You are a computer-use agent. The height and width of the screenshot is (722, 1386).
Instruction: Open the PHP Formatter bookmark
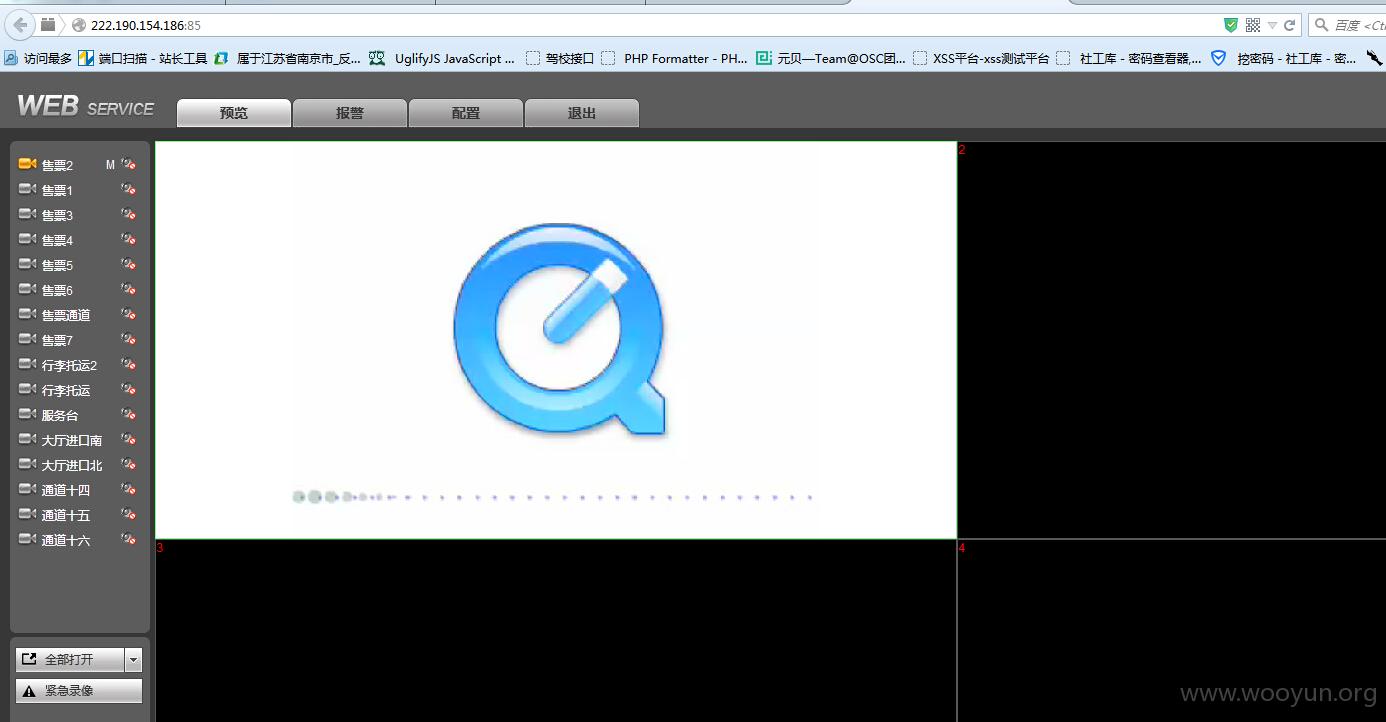point(674,59)
